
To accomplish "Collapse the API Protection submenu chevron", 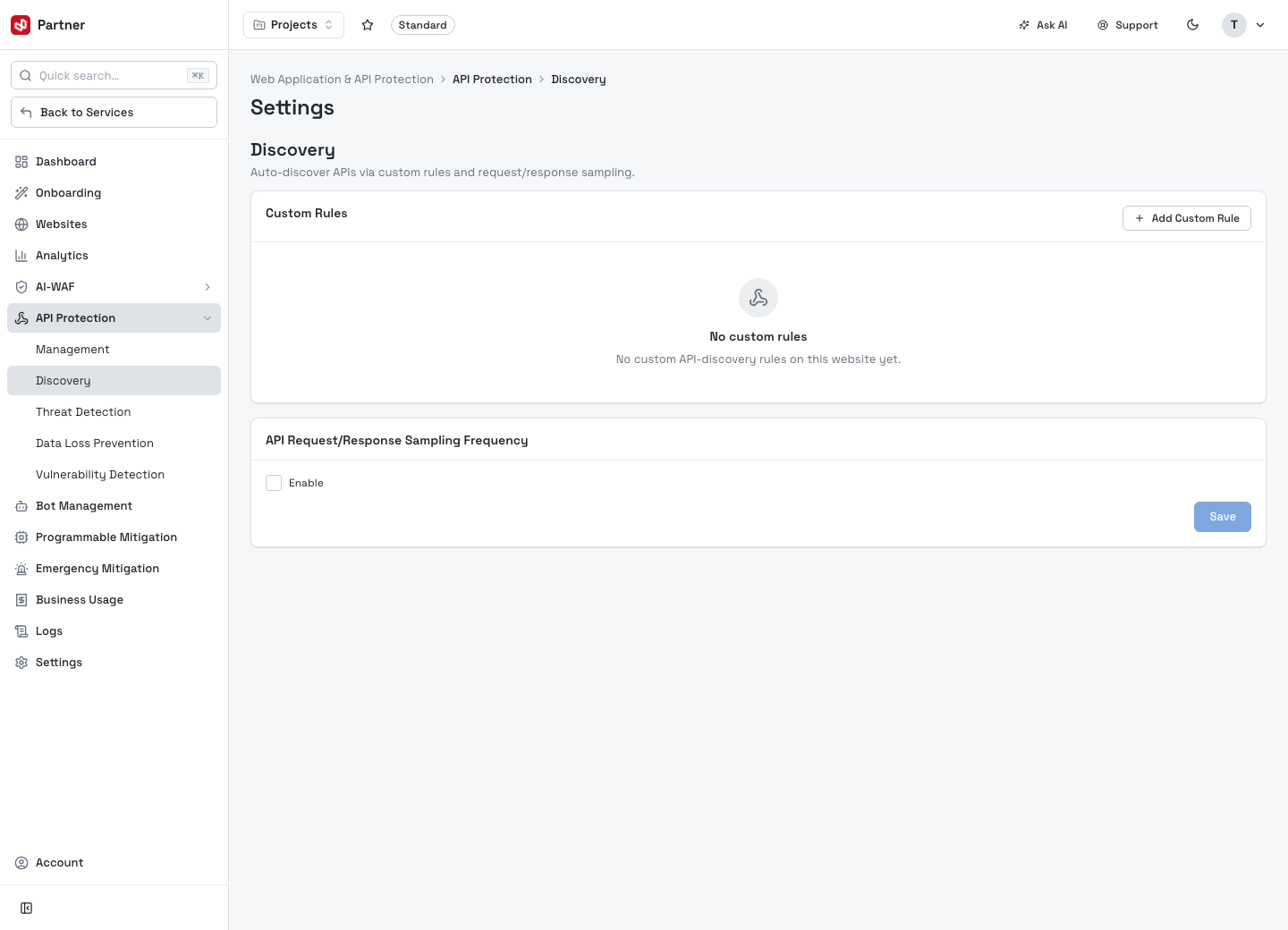I will click(x=208, y=318).
